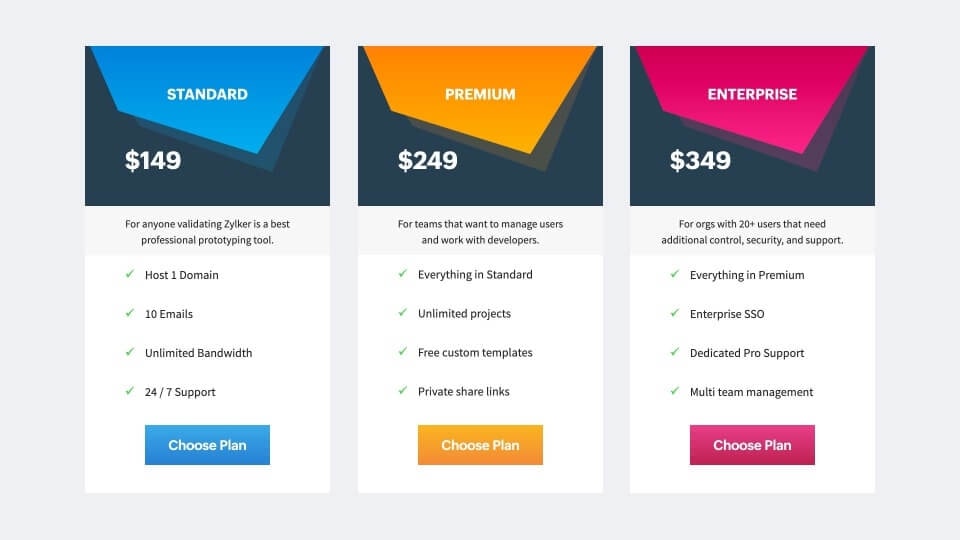
Task: Click the Dedicated Pro Support feature text
Action: point(747,353)
